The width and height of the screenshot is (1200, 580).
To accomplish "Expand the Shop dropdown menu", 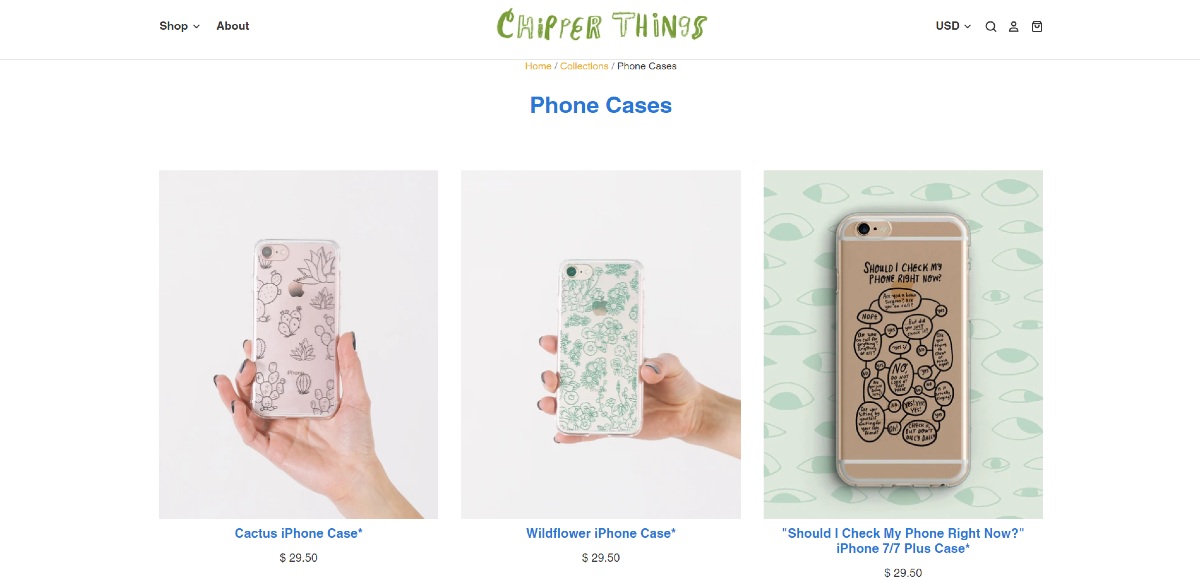I will click(179, 26).
